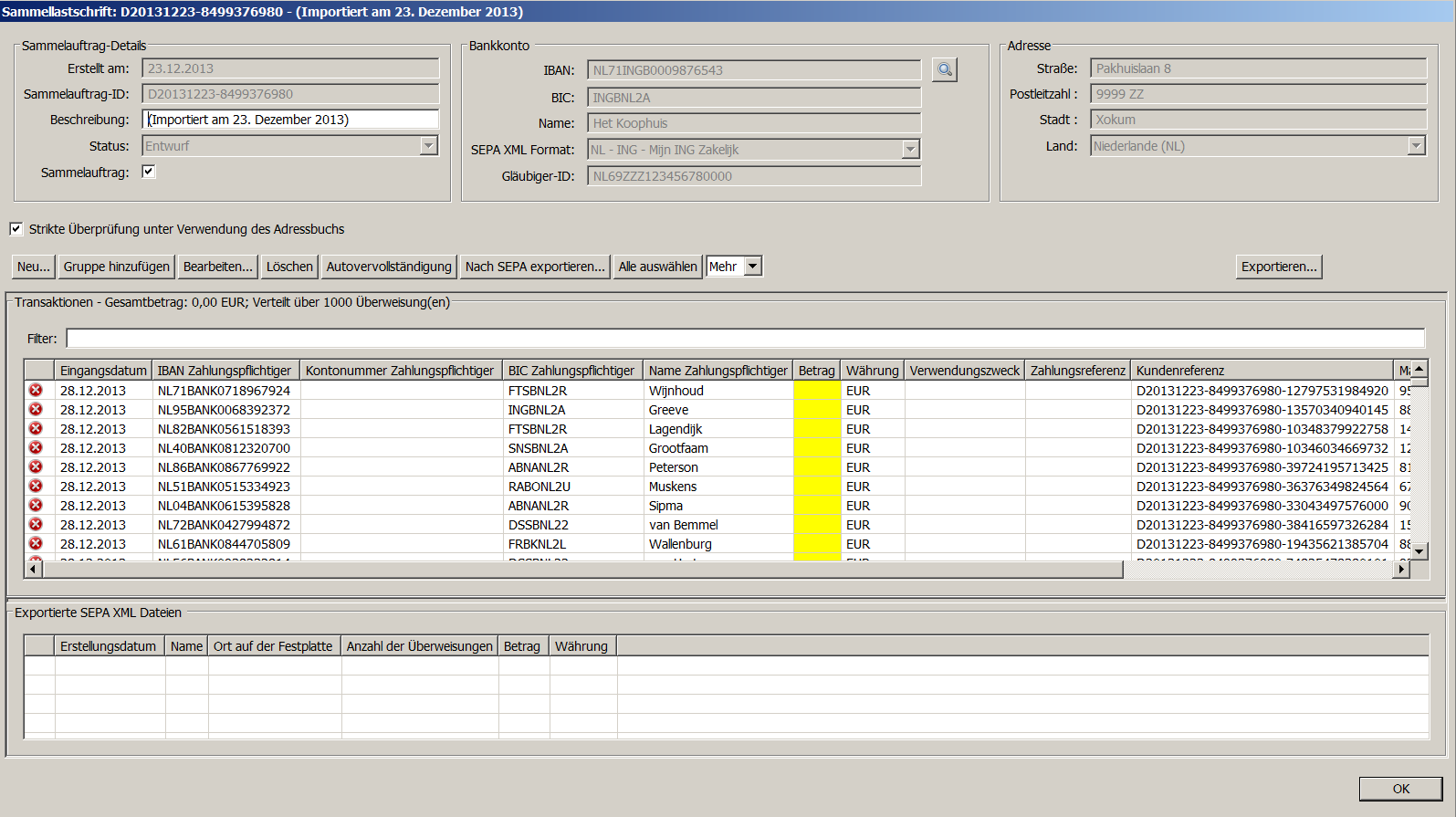This screenshot has width=1456, height=817.
Task: Click Gruppe hinzufügen button
Action: [116, 267]
